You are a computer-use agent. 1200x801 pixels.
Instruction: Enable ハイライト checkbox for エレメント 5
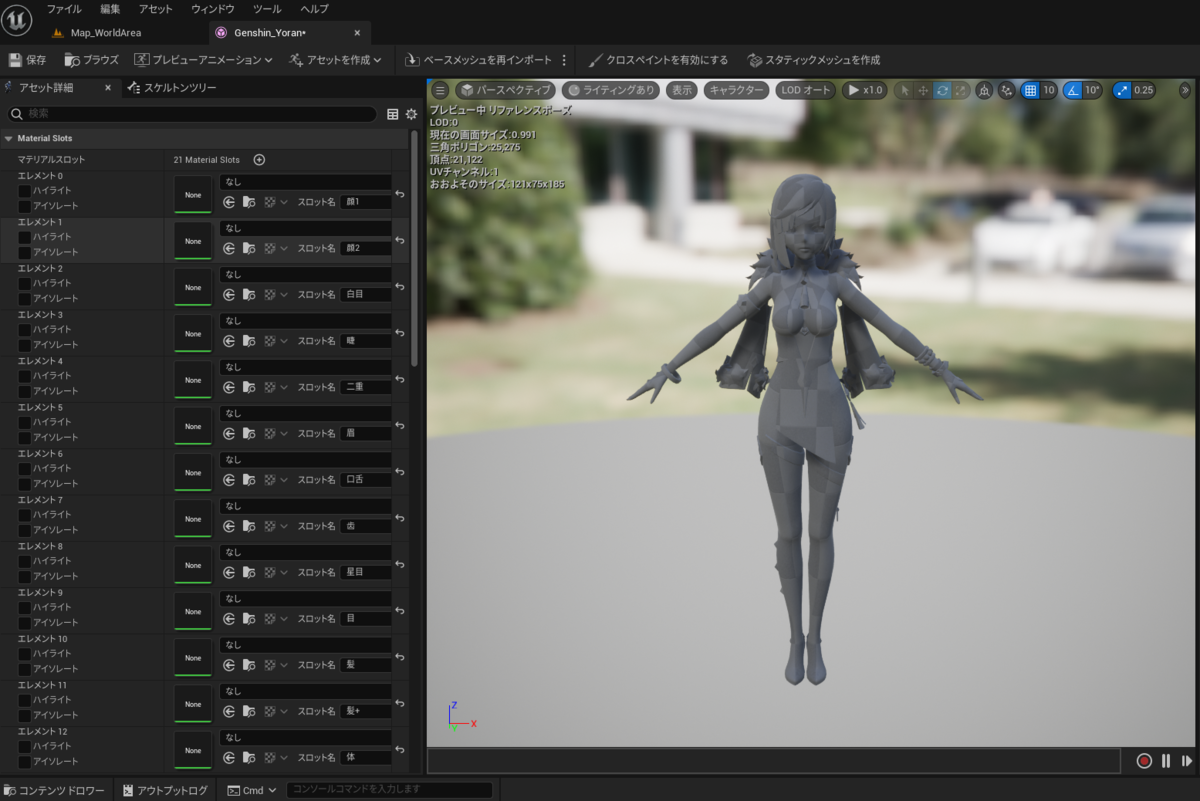pos(24,422)
